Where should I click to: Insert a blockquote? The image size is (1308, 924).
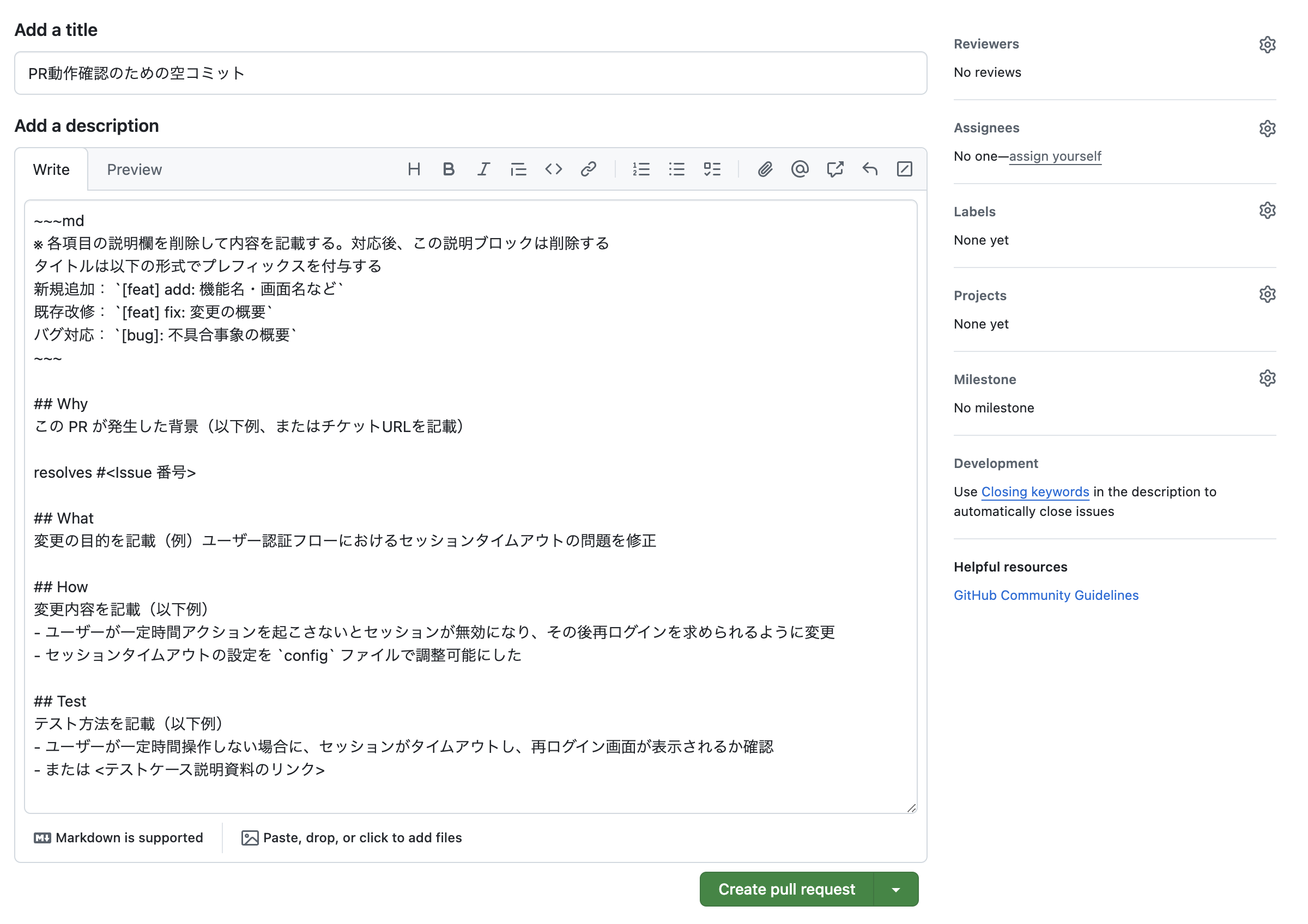click(518, 168)
